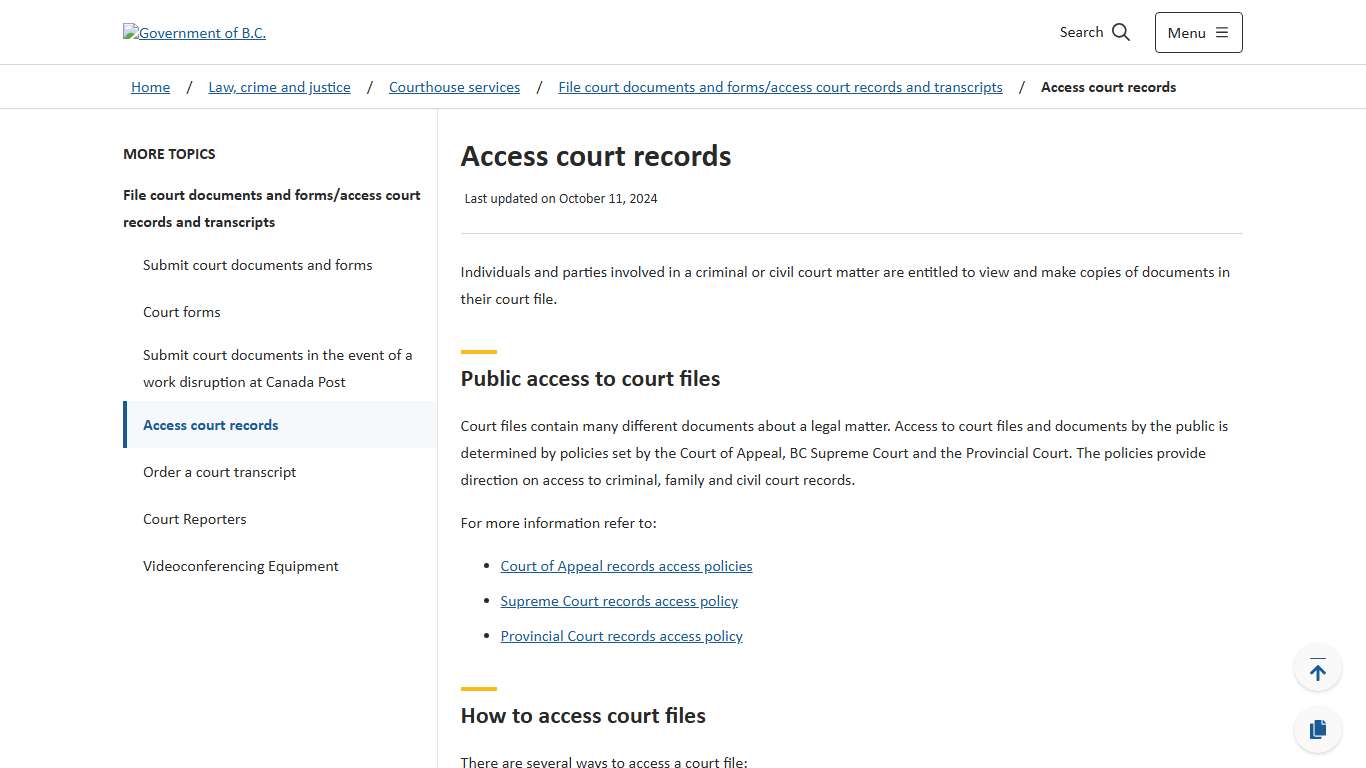Open Court of Appeal records access policies

626,565
